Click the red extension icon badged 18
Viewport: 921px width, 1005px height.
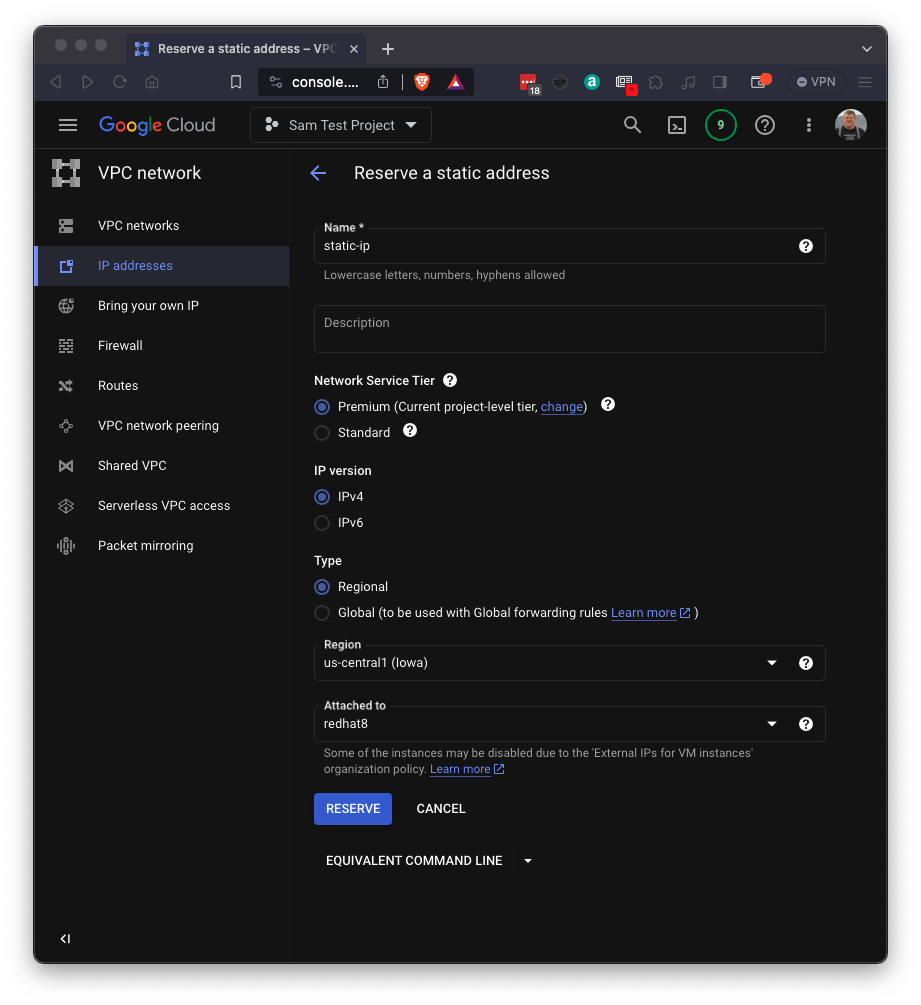coord(529,83)
